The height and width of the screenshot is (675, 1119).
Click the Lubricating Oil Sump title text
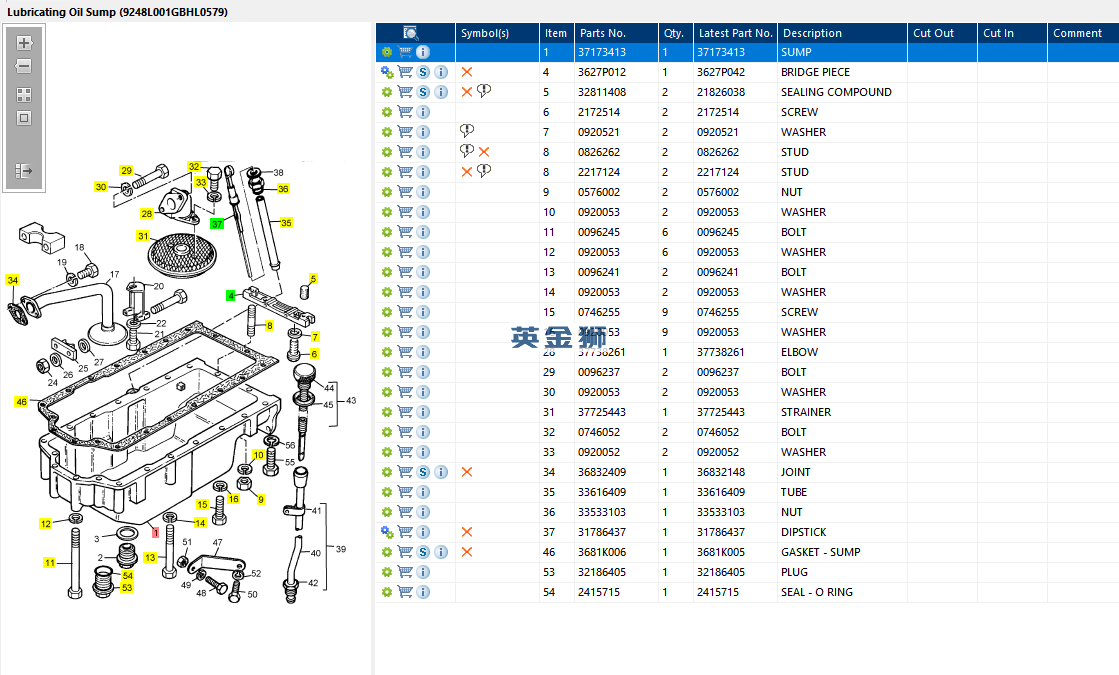tap(118, 12)
